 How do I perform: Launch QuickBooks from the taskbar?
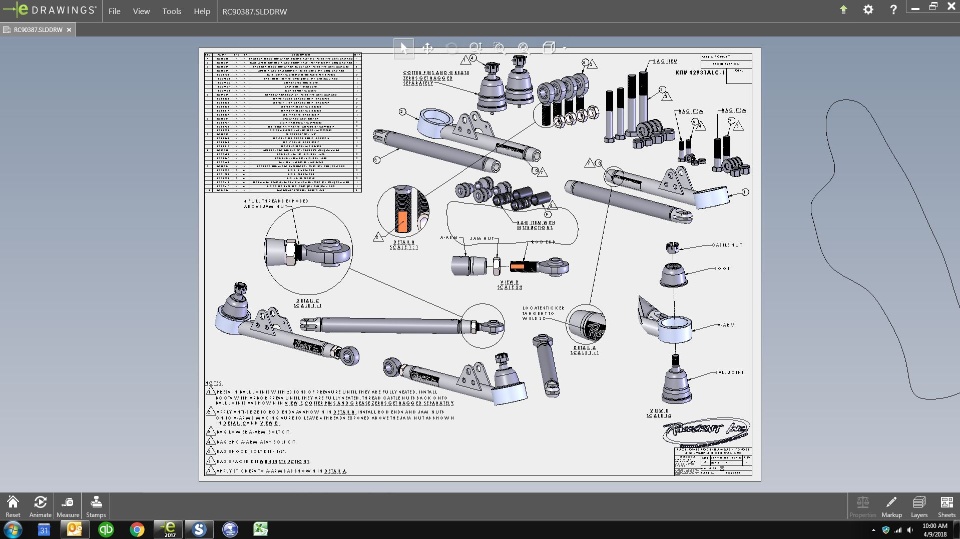coord(106,529)
